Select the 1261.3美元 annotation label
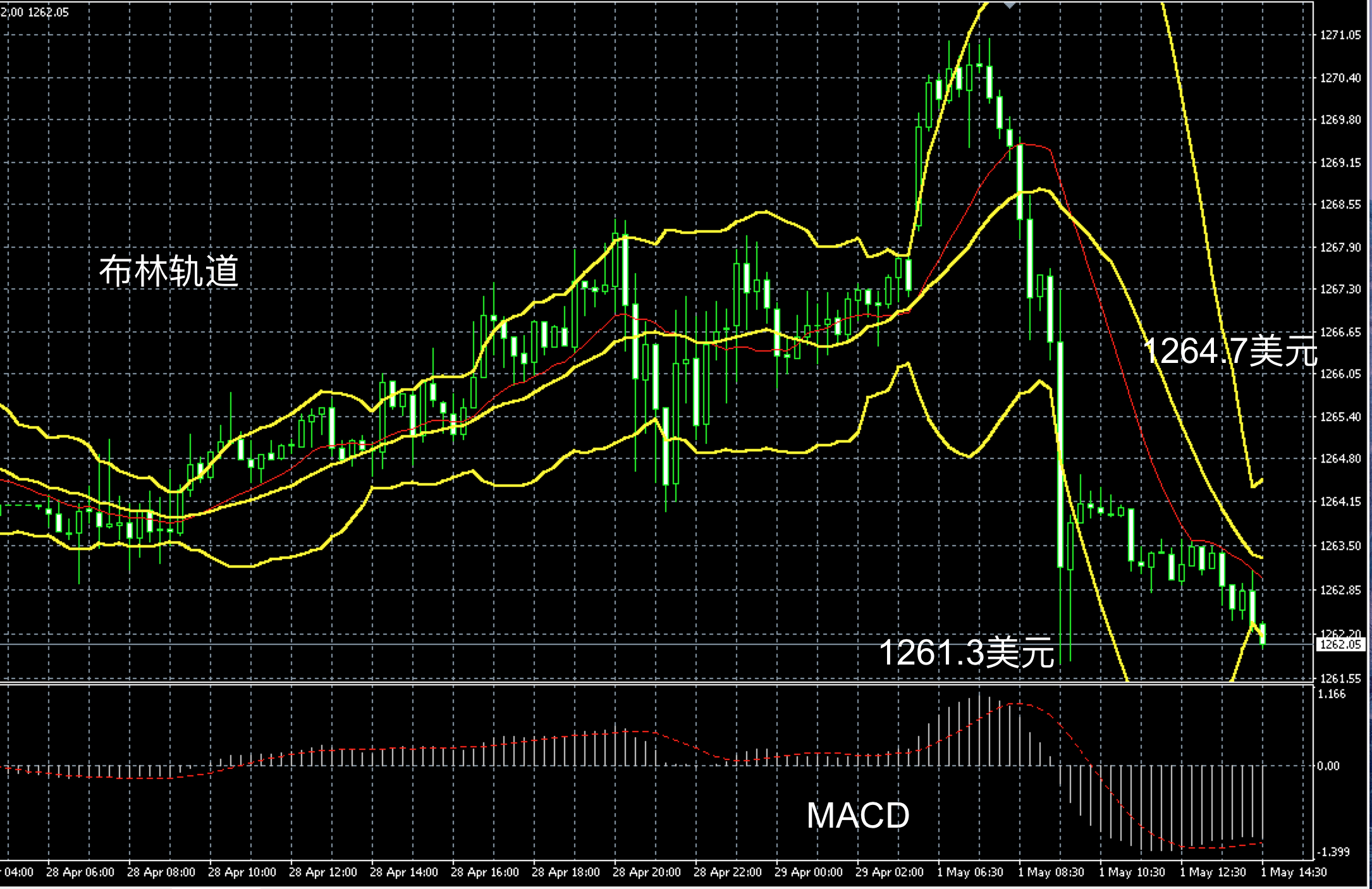This screenshot has width=1372, height=889. point(967,653)
